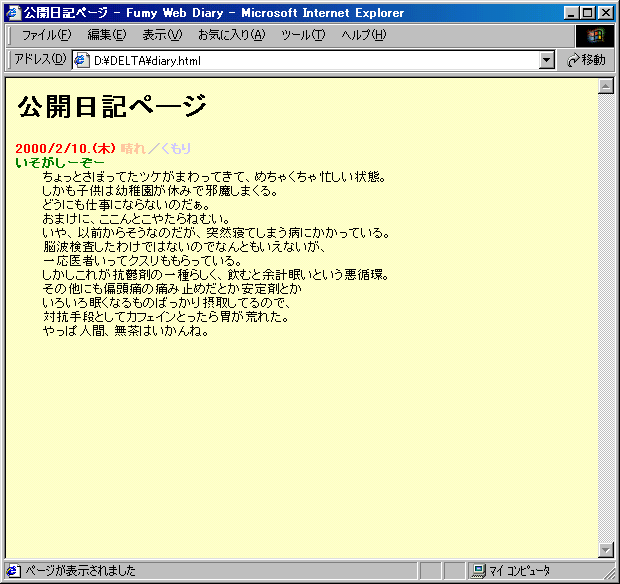Click the ページが表示されました status text
Screen dimensions: 620x584
80,571
